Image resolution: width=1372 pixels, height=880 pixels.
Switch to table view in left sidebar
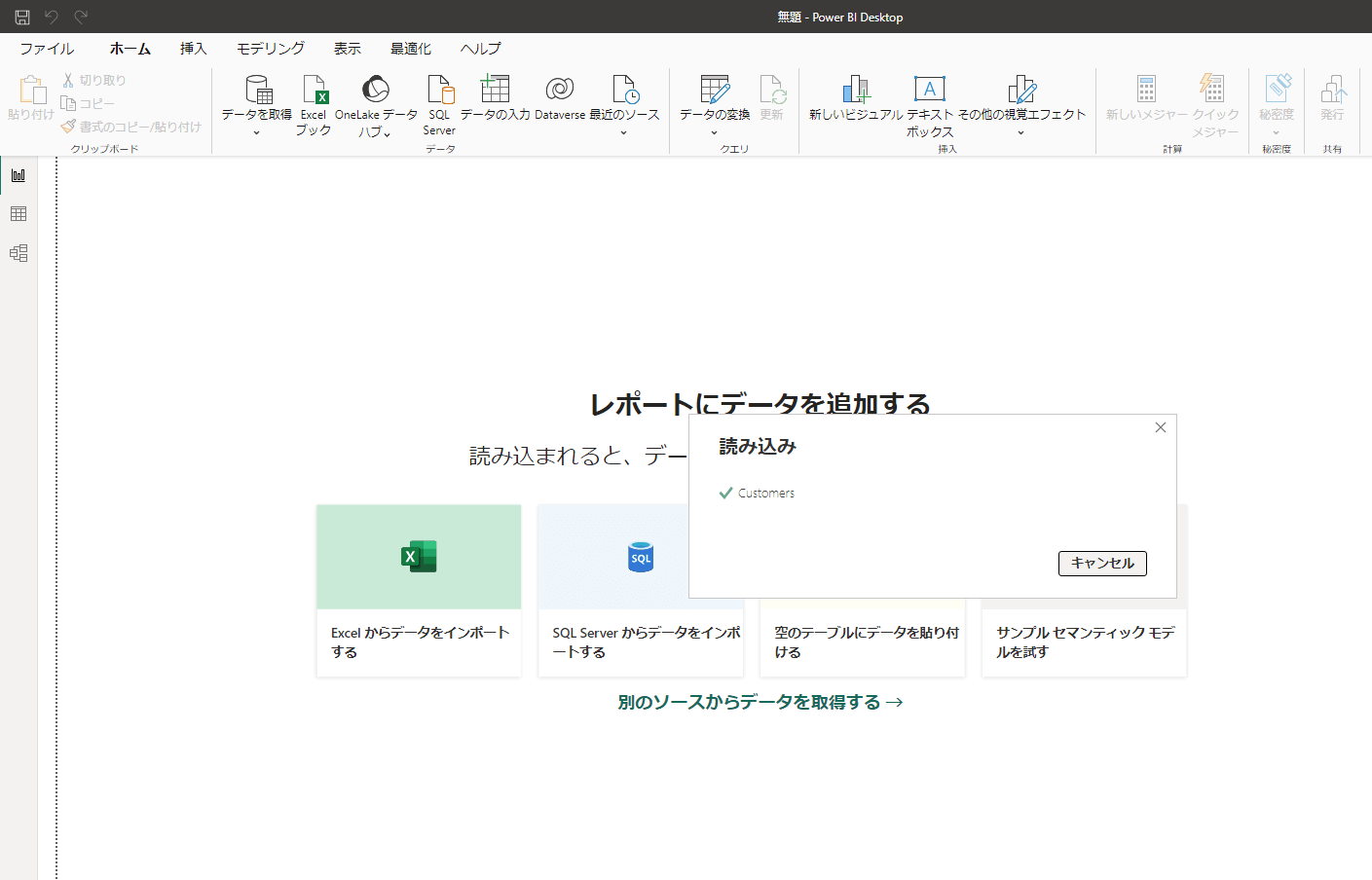tap(19, 214)
